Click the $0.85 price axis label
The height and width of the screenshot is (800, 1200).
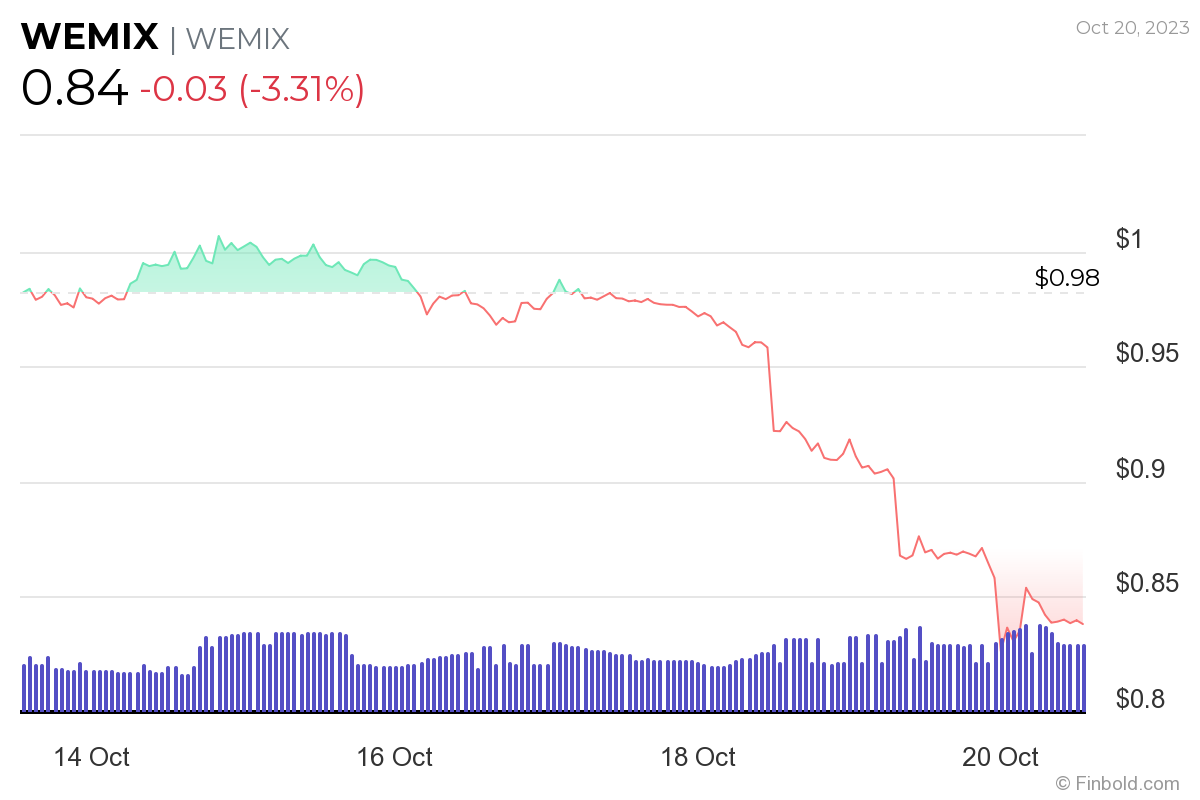[x=1148, y=583]
